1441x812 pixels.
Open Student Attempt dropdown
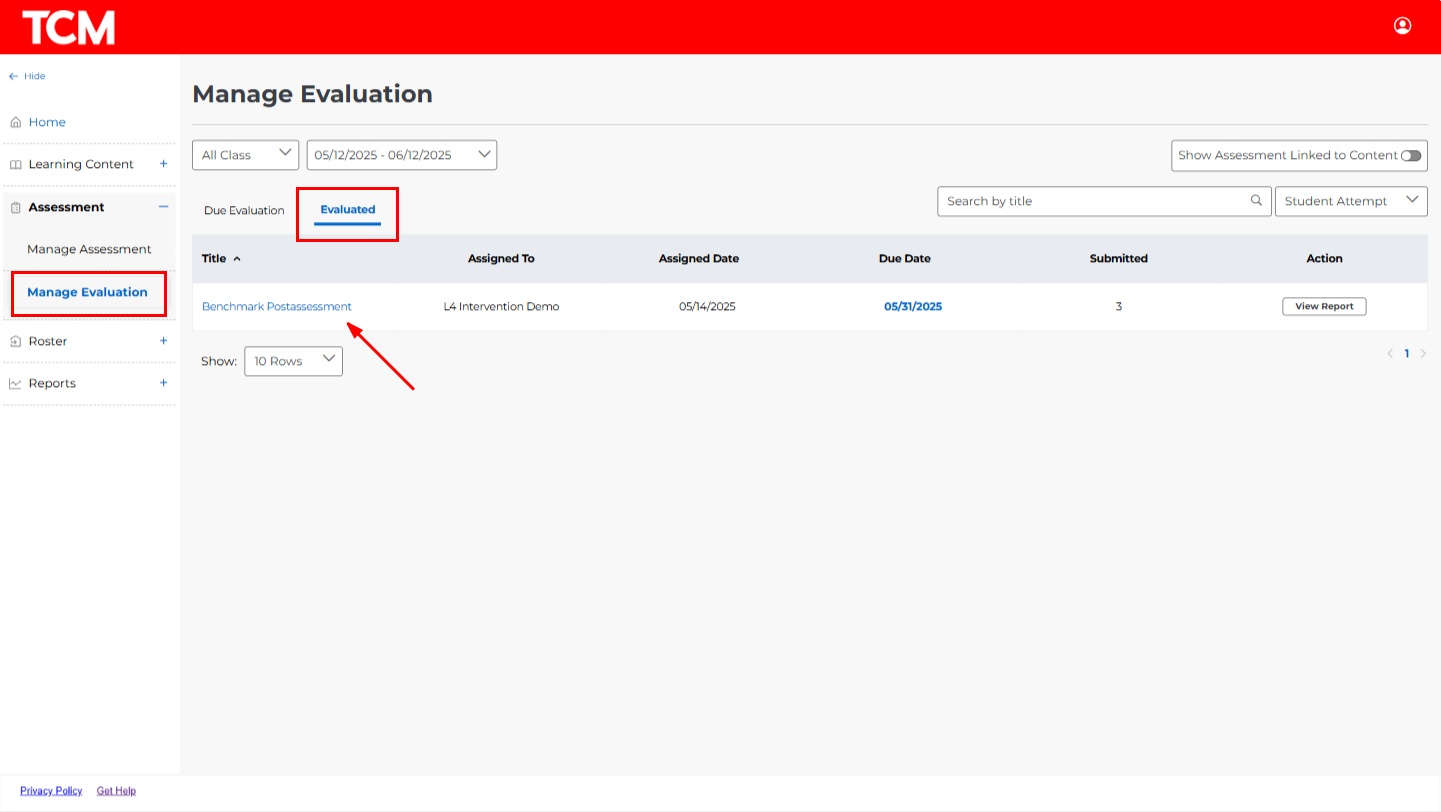pyautogui.click(x=1350, y=201)
